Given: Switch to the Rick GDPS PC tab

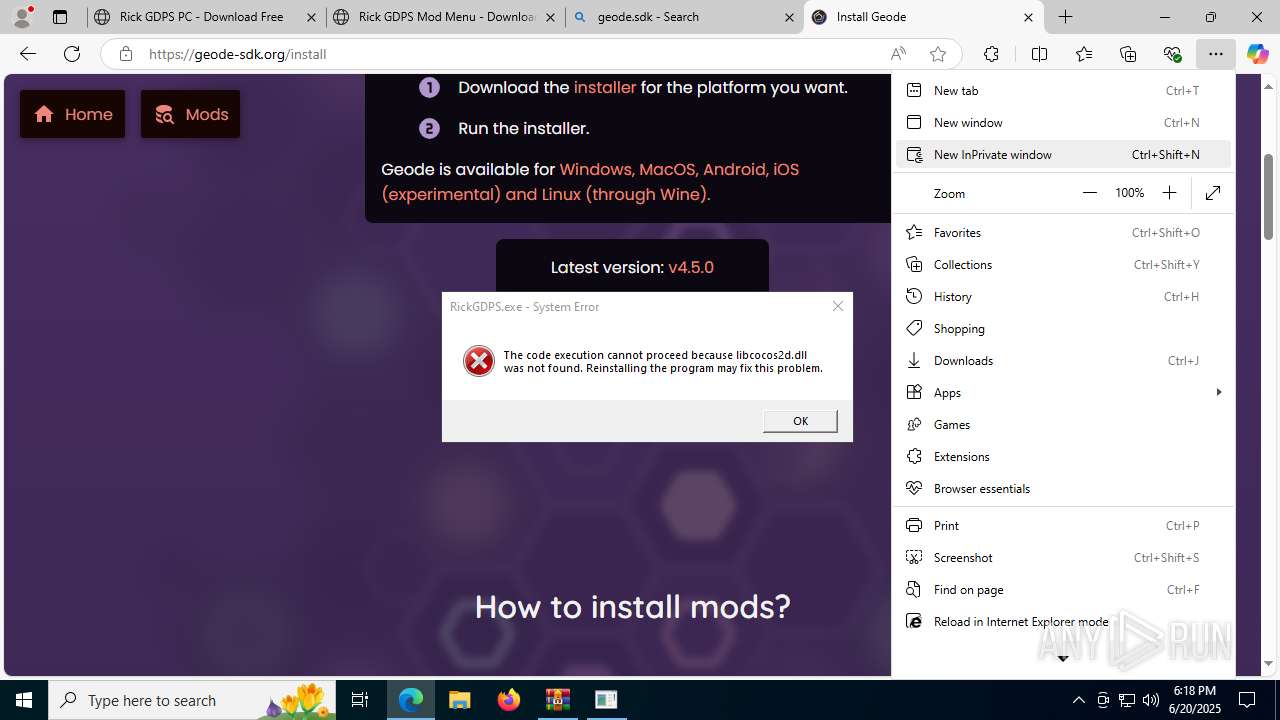Looking at the screenshot, I should pos(204,17).
